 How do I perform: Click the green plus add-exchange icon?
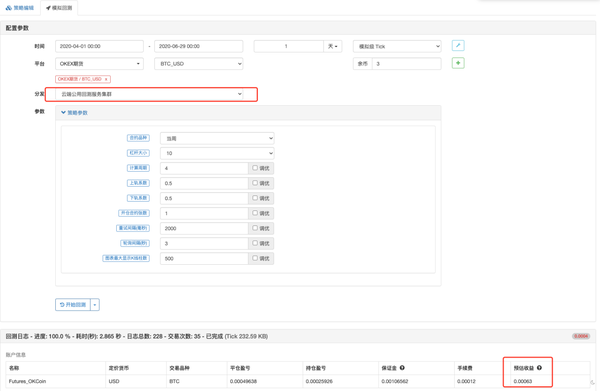tap(458, 63)
